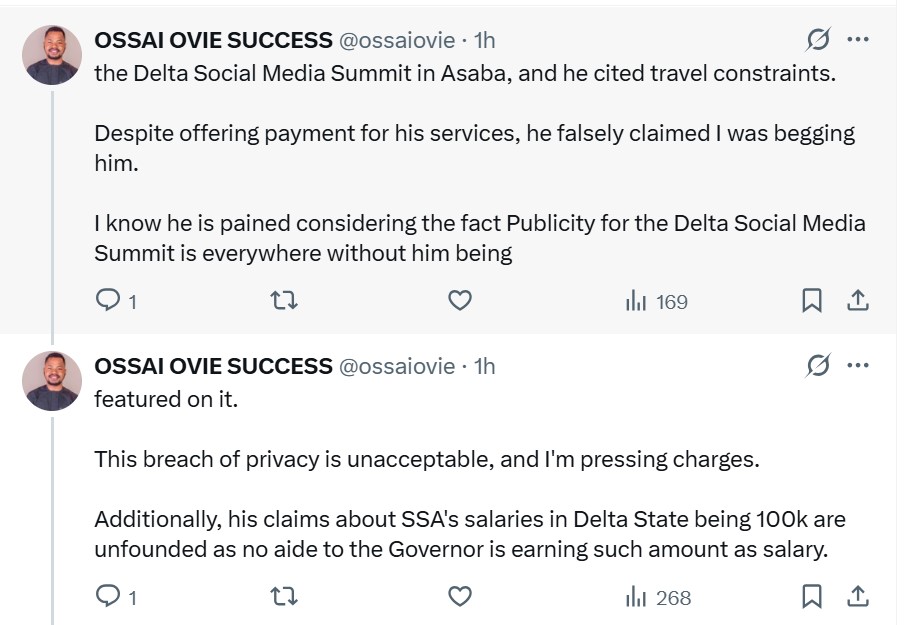Like the tweet about SSA's salaries
Screen dimensions: 922x625
tap(459, 597)
